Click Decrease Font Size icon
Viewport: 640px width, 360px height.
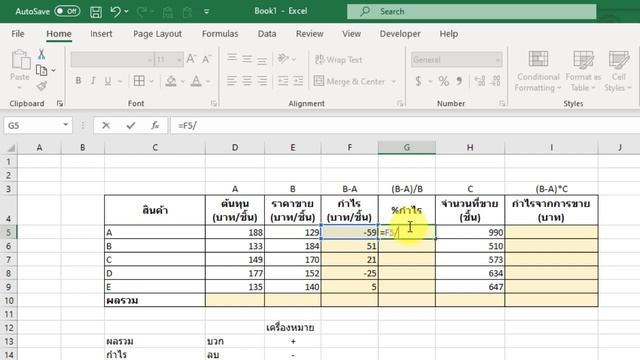(x=207, y=60)
